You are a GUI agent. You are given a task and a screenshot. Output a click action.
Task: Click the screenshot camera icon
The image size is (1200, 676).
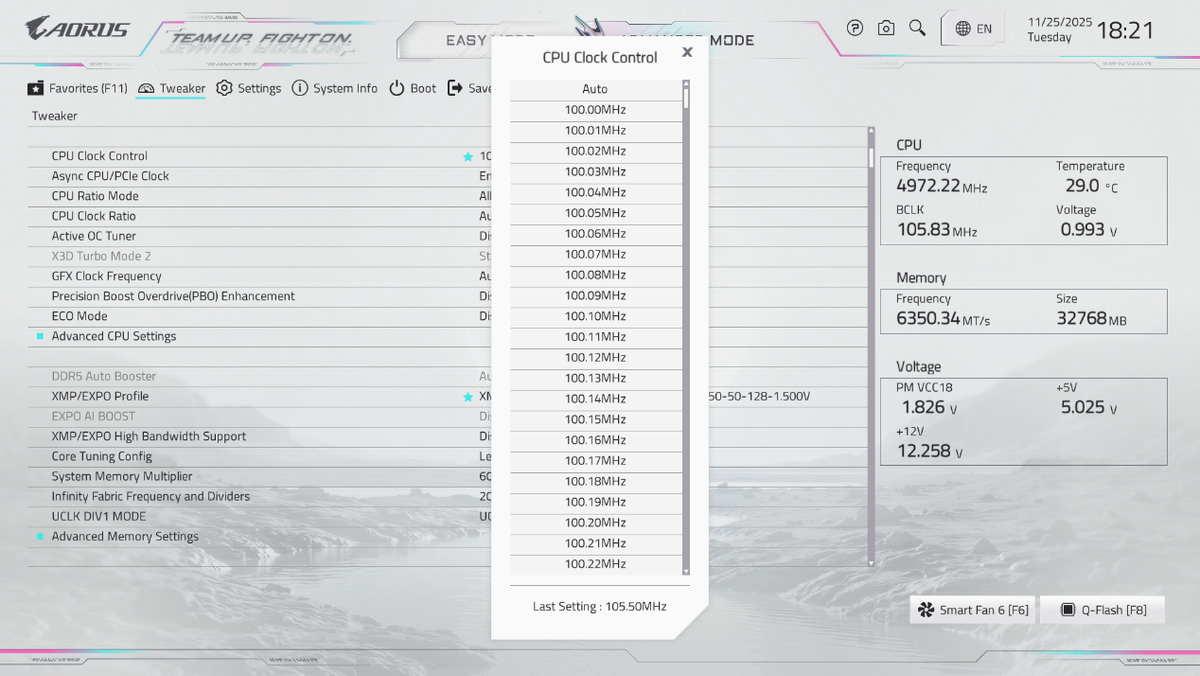click(886, 28)
